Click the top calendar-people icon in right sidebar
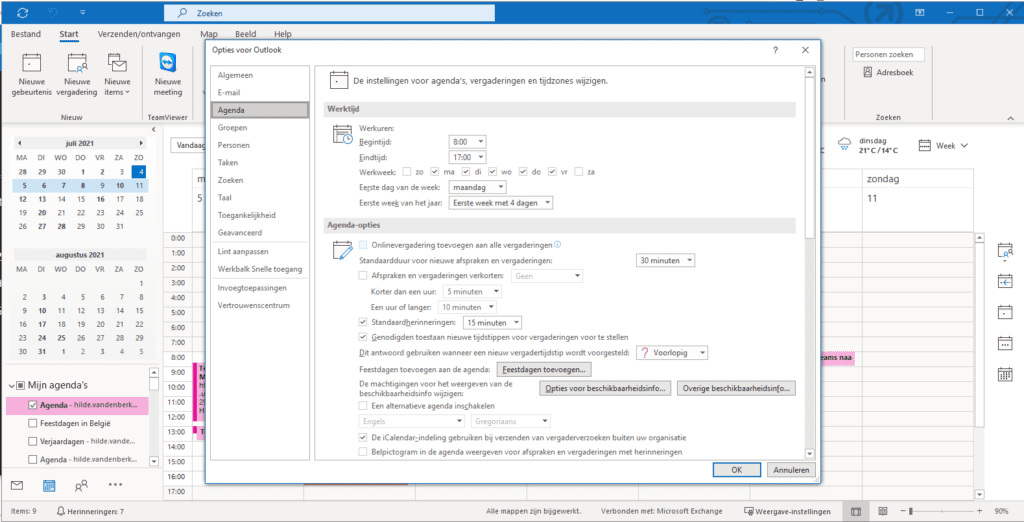This screenshot has width=1024, height=522. pyautogui.click(x=1005, y=251)
